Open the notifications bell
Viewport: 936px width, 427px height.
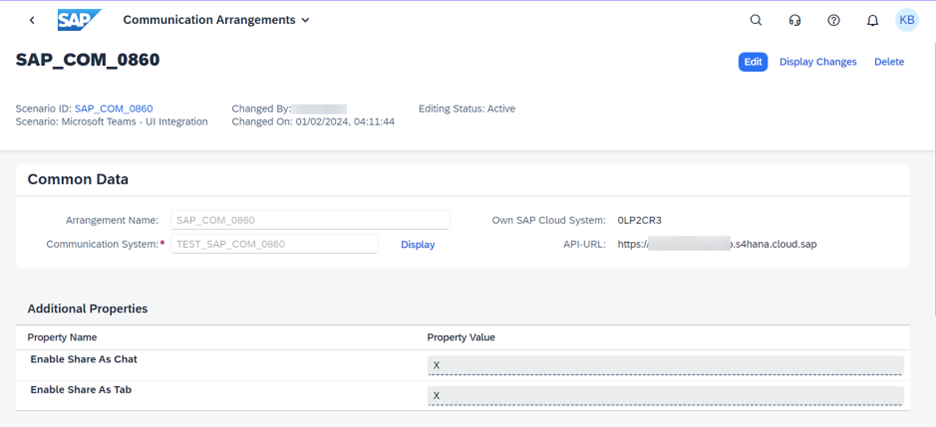(x=872, y=21)
